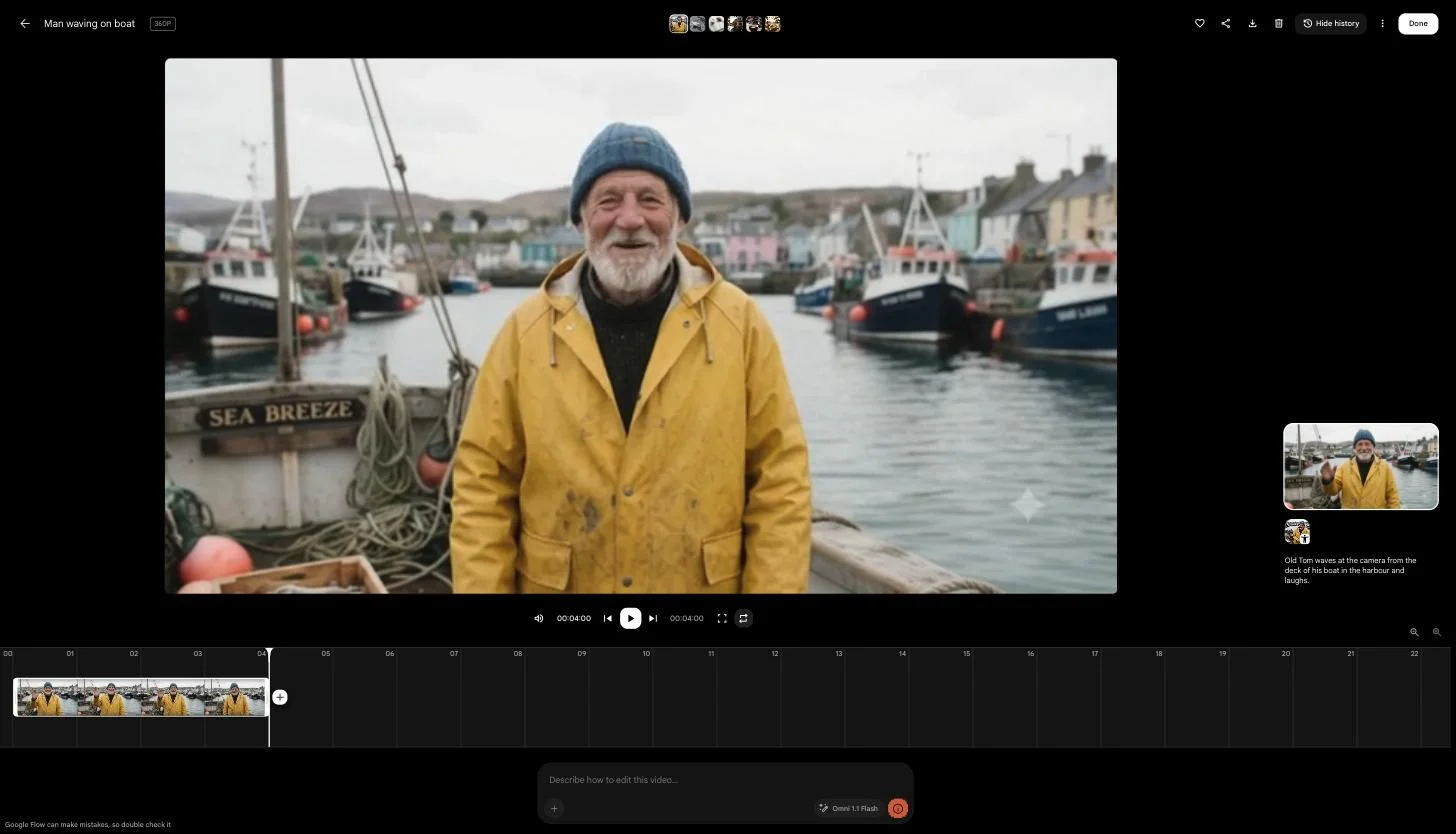Zoom in the timeline
This screenshot has height=834, width=1456.
point(1437,632)
